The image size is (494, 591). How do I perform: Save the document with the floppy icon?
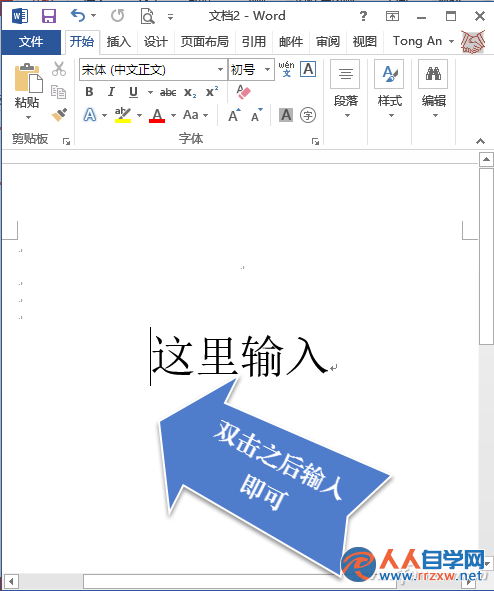point(49,16)
